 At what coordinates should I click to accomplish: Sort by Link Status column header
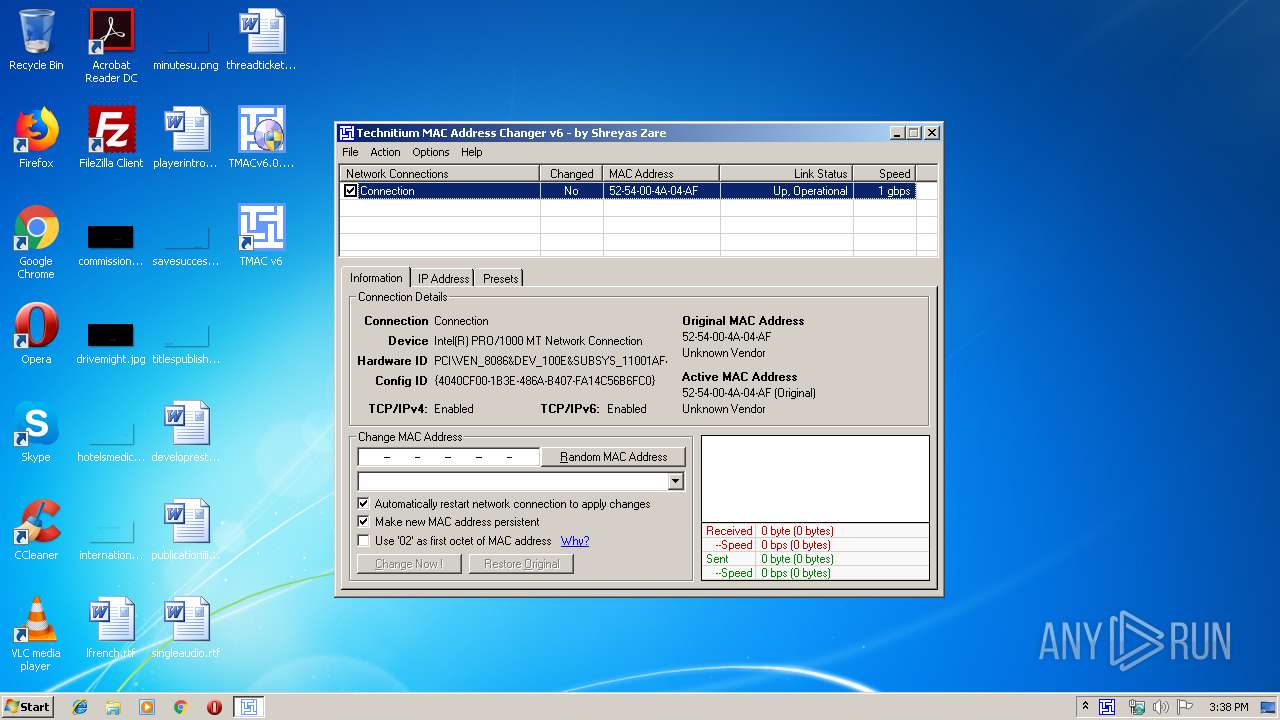pos(786,174)
